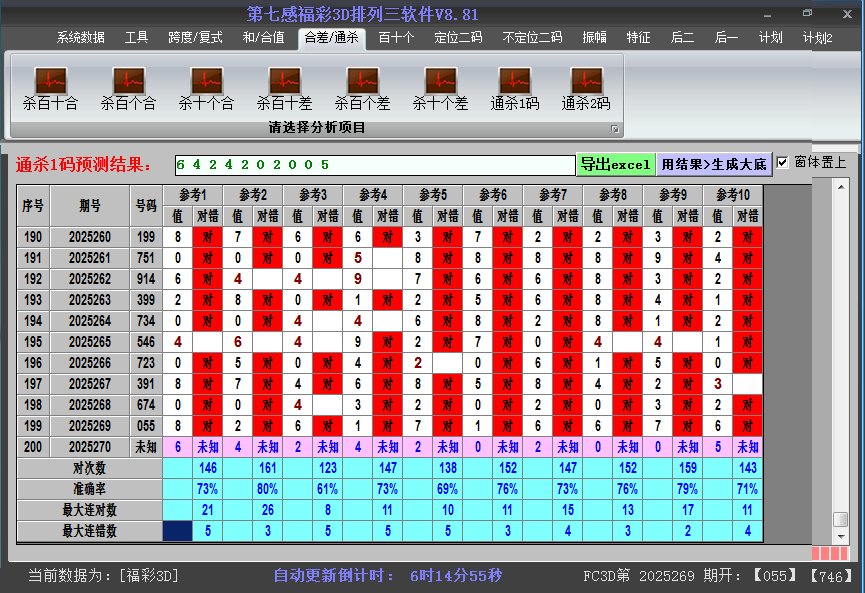Image resolution: width=865 pixels, height=593 pixels.
Task: Launch the 通杀2码 prediction icon
Action: tap(586, 81)
